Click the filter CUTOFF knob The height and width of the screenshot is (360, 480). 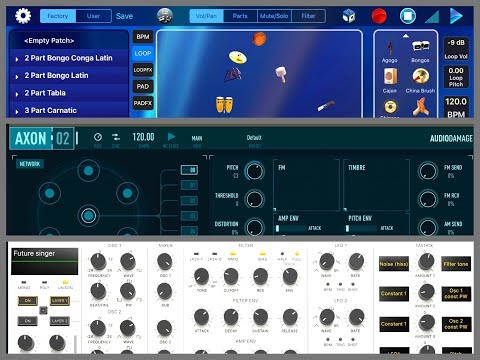(231, 276)
